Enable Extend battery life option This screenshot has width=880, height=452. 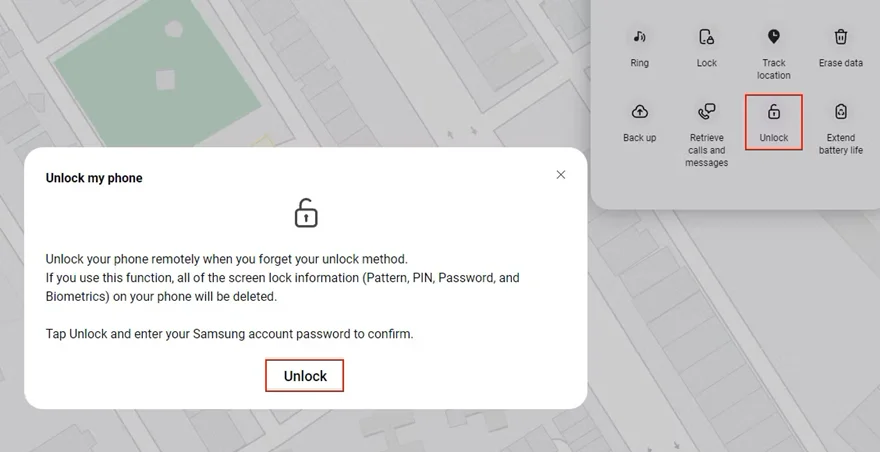[x=840, y=111]
